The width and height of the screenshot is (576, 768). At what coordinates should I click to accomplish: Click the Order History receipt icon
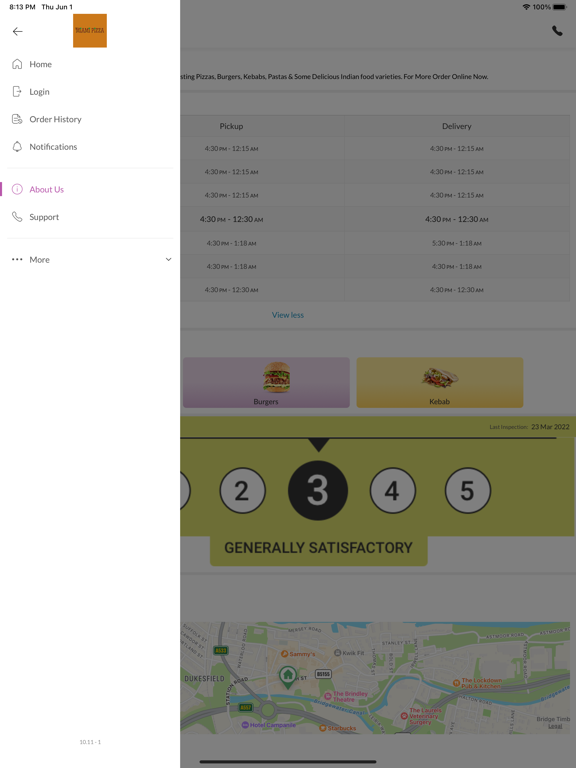tap(17, 119)
